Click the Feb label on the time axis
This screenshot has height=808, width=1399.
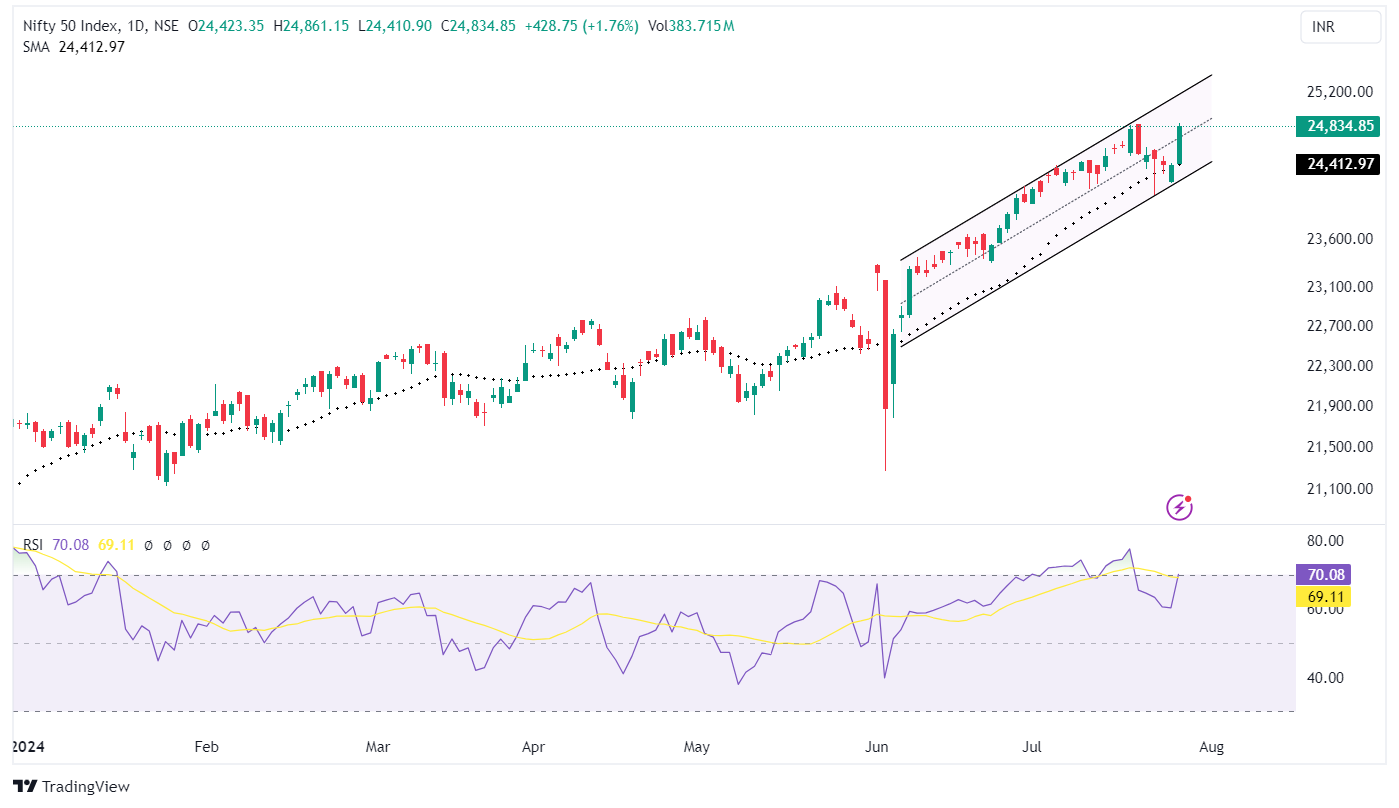click(205, 746)
